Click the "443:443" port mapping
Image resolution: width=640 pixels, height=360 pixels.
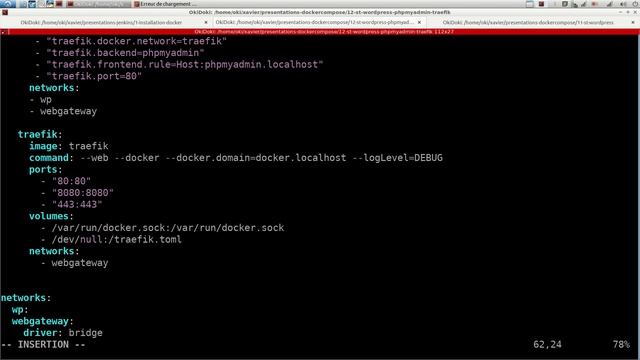[77, 204]
